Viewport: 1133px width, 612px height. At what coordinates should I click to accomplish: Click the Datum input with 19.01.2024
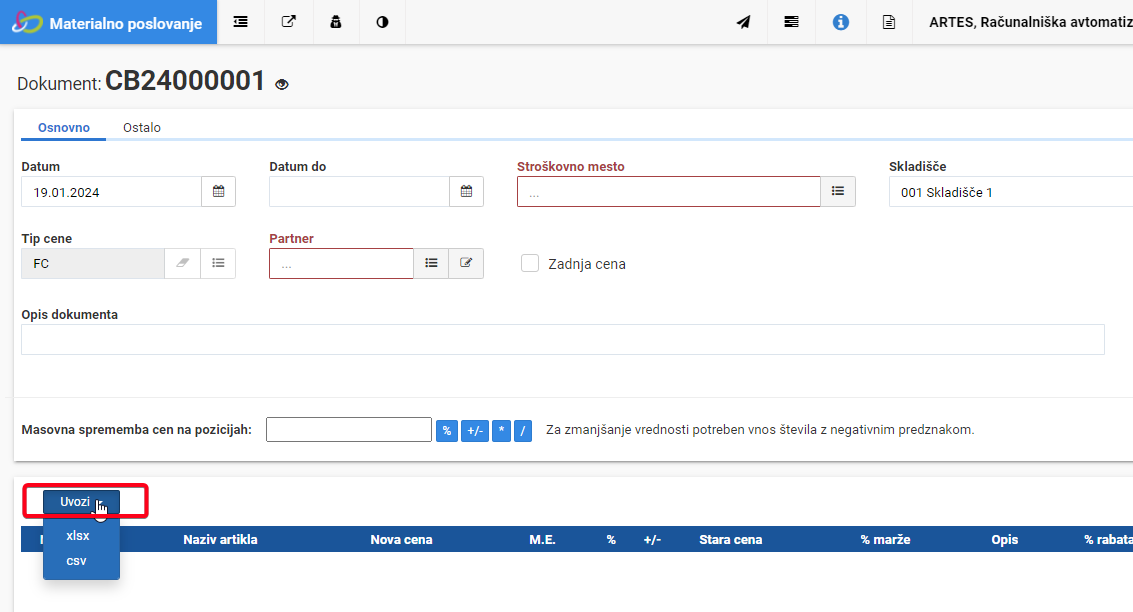[111, 192]
